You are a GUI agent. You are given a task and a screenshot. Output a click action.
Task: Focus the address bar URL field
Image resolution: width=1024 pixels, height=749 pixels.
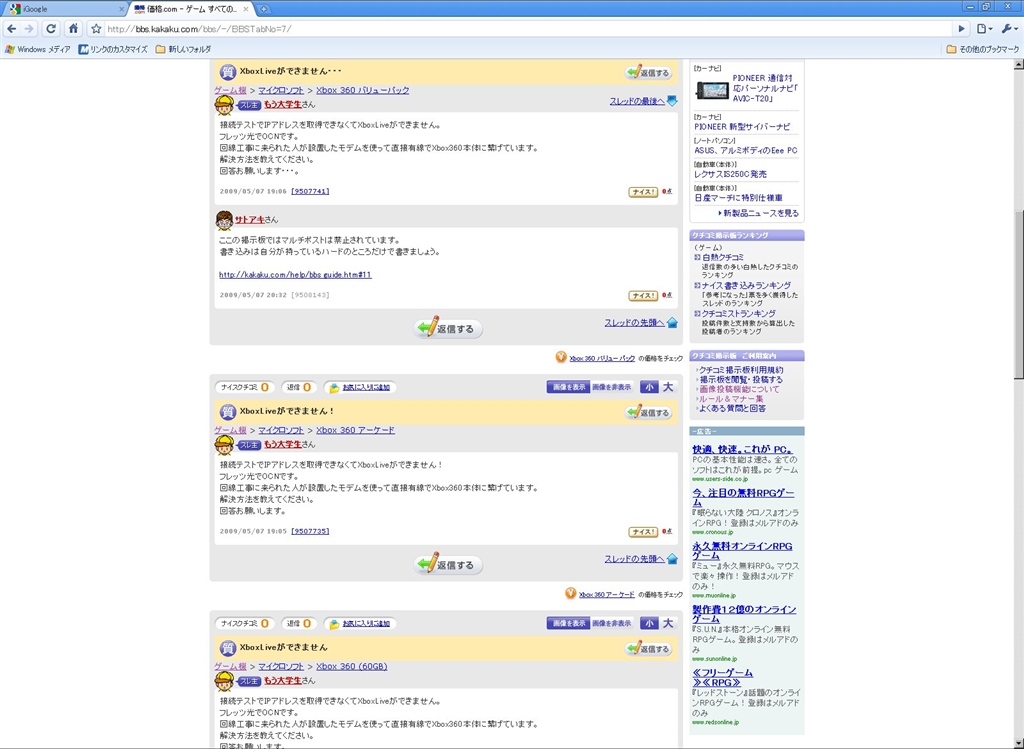[x=526, y=29]
